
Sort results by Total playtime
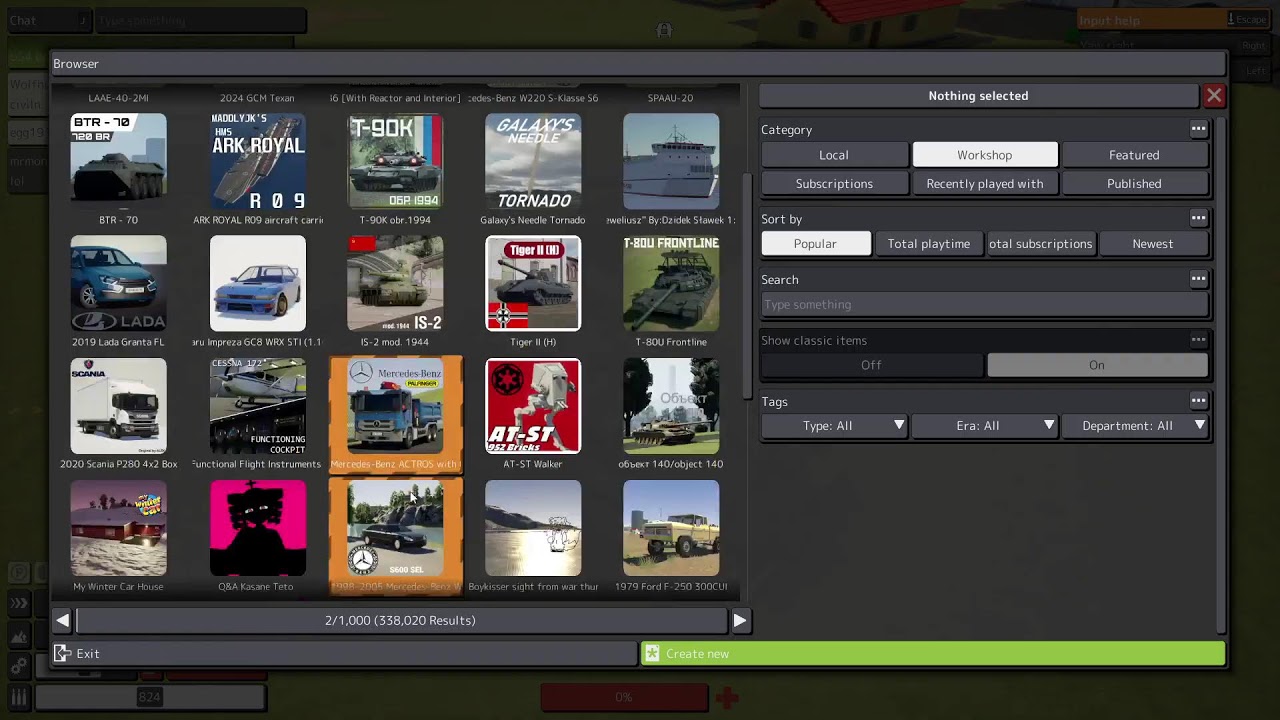tap(929, 244)
